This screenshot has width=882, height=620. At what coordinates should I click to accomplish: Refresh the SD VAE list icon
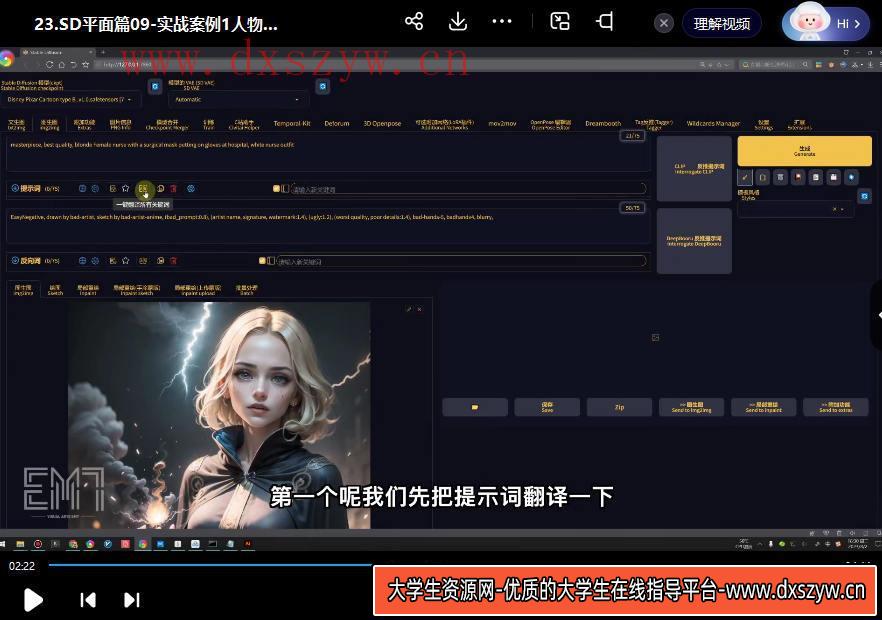coord(322,87)
